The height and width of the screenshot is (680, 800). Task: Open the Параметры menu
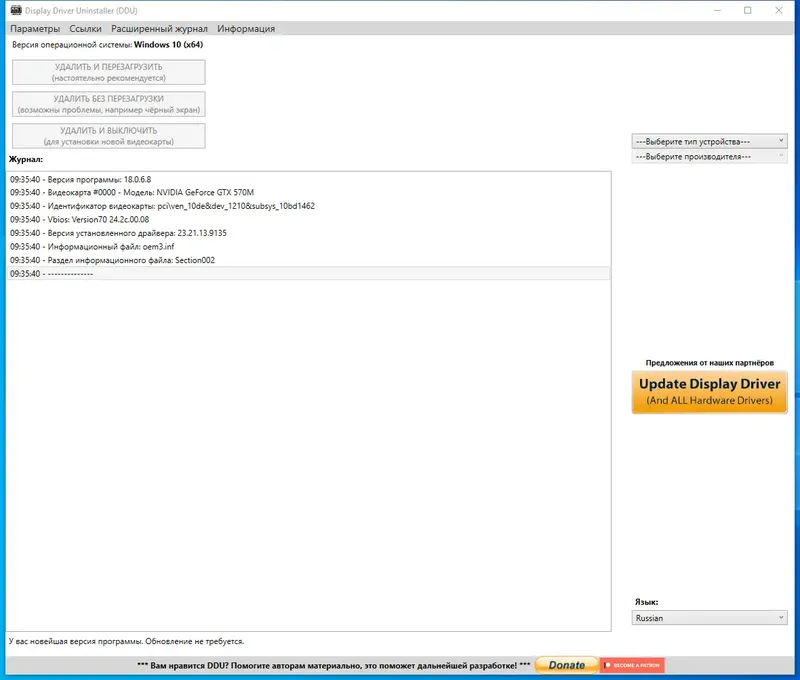click(x=33, y=29)
